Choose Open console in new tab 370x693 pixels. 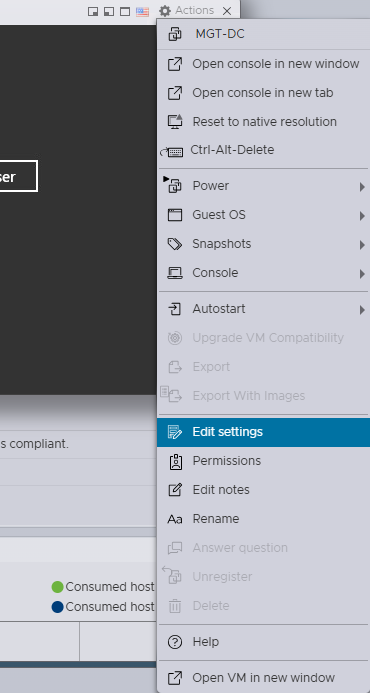point(263,93)
